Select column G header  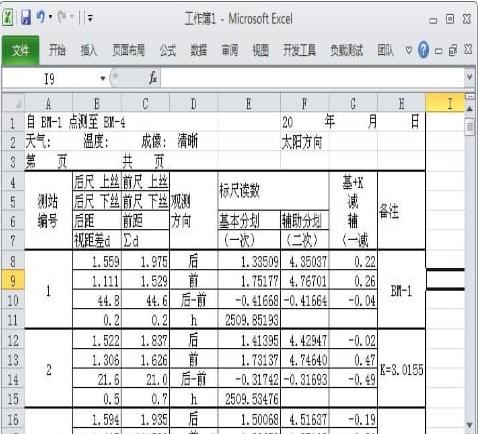(x=353, y=103)
